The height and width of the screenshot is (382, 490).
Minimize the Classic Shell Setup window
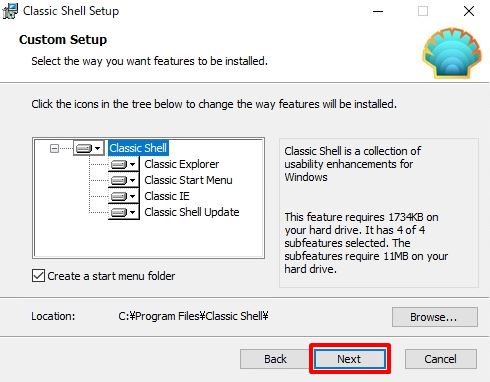(x=378, y=11)
